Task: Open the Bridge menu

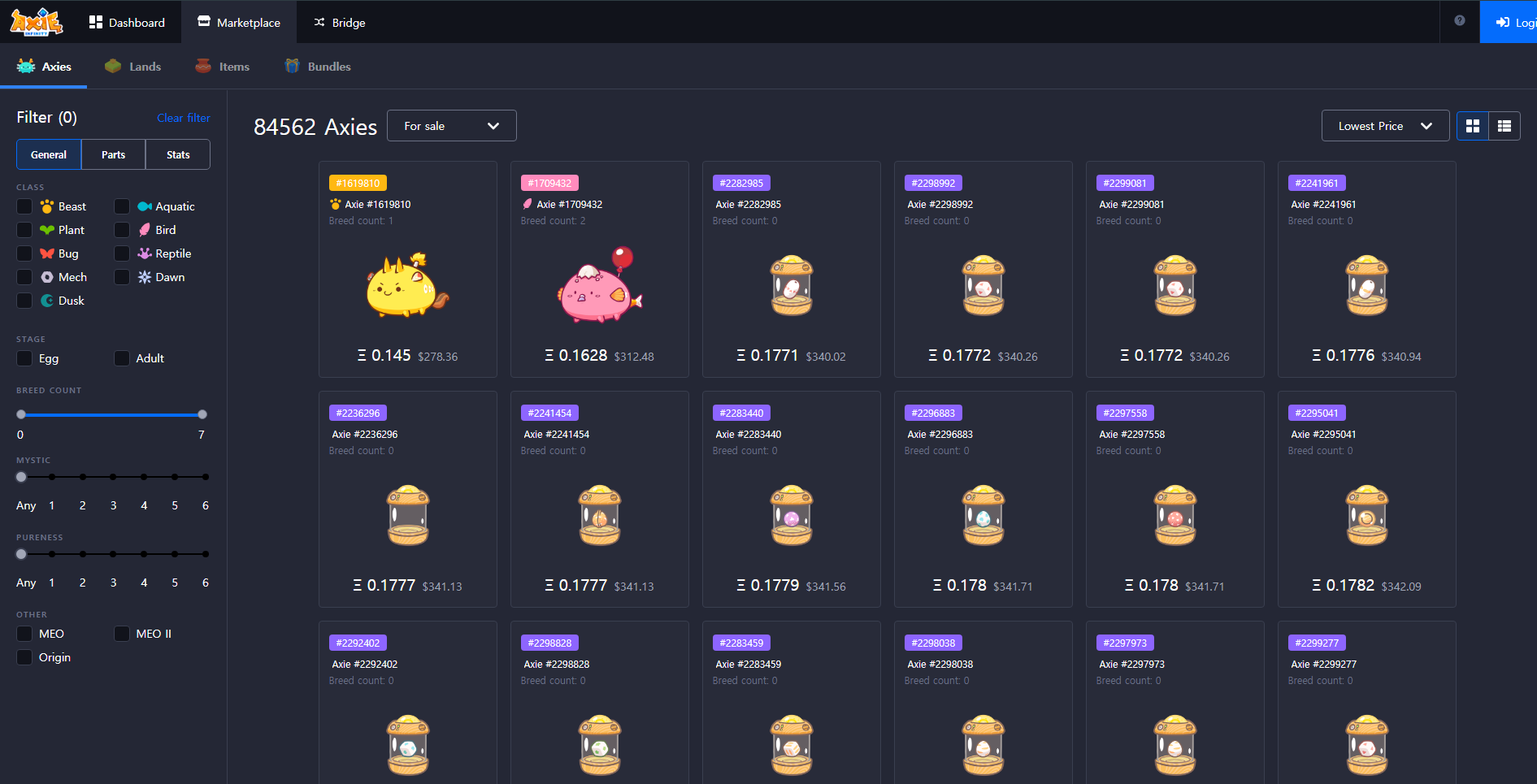Action: (x=340, y=22)
